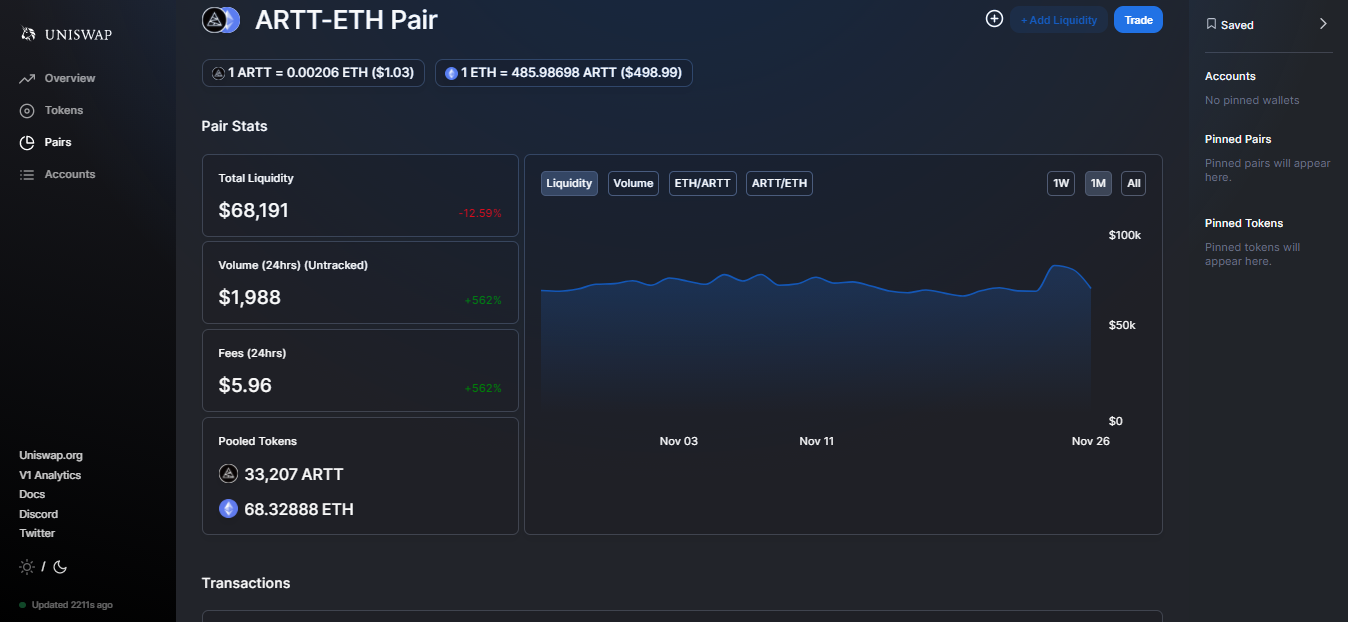The height and width of the screenshot is (622, 1348).
Task: Click the ARTT icon in the price chip
Action: click(219, 73)
